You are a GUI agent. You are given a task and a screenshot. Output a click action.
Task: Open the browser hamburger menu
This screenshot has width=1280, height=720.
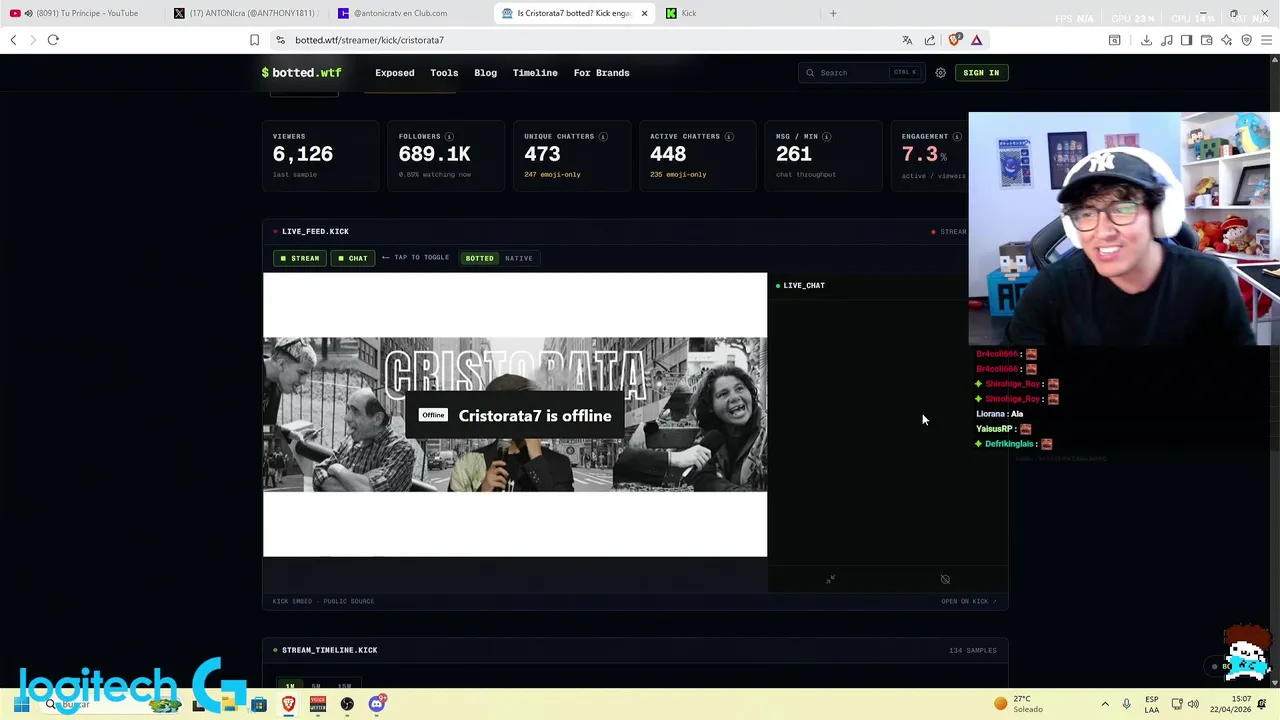coord(1267,40)
